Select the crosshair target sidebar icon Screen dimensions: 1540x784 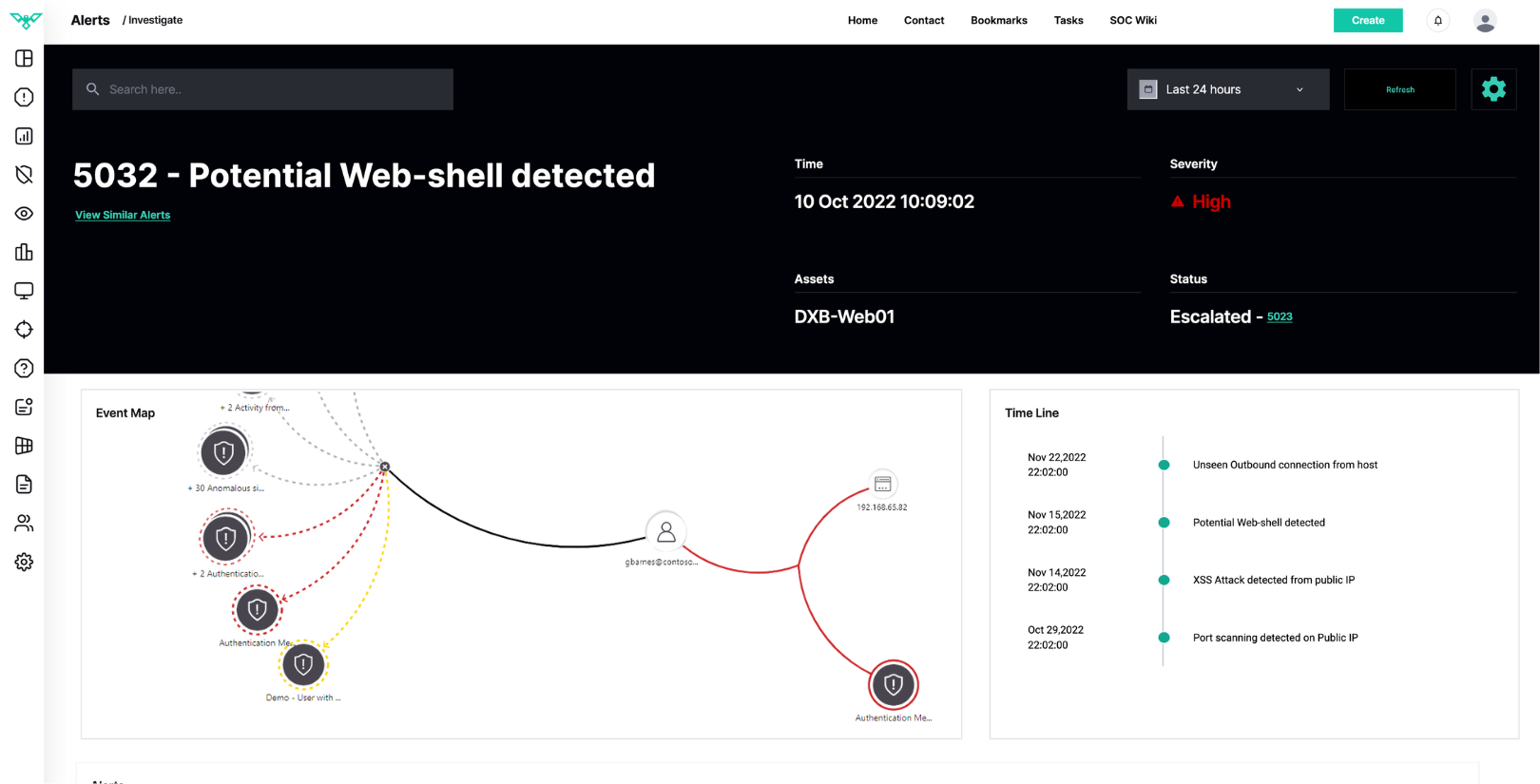[24, 330]
